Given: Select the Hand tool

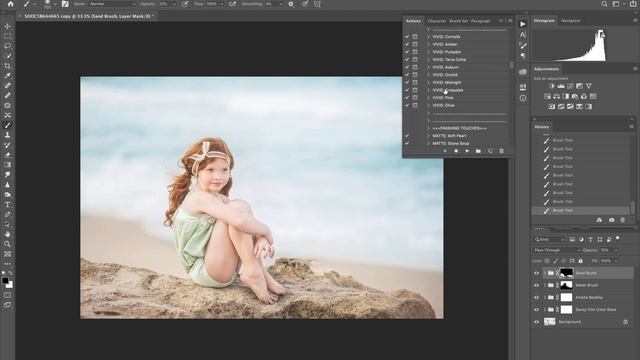Looking at the screenshot, I should (x=7, y=234).
